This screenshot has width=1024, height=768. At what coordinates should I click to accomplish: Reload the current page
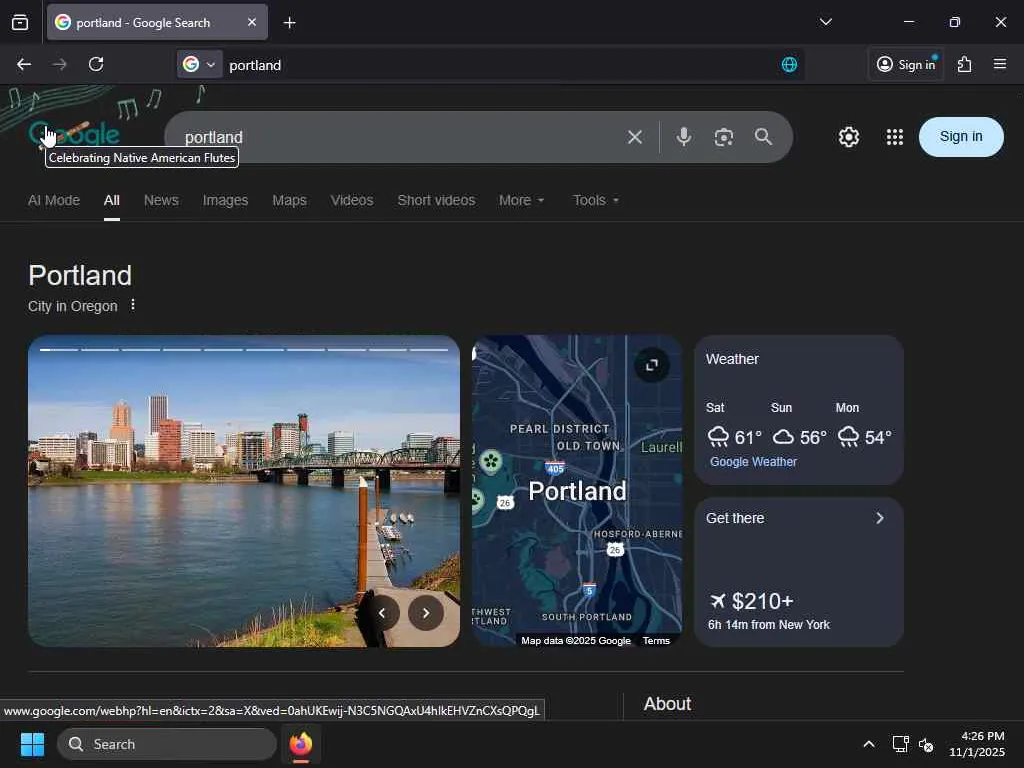96,64
